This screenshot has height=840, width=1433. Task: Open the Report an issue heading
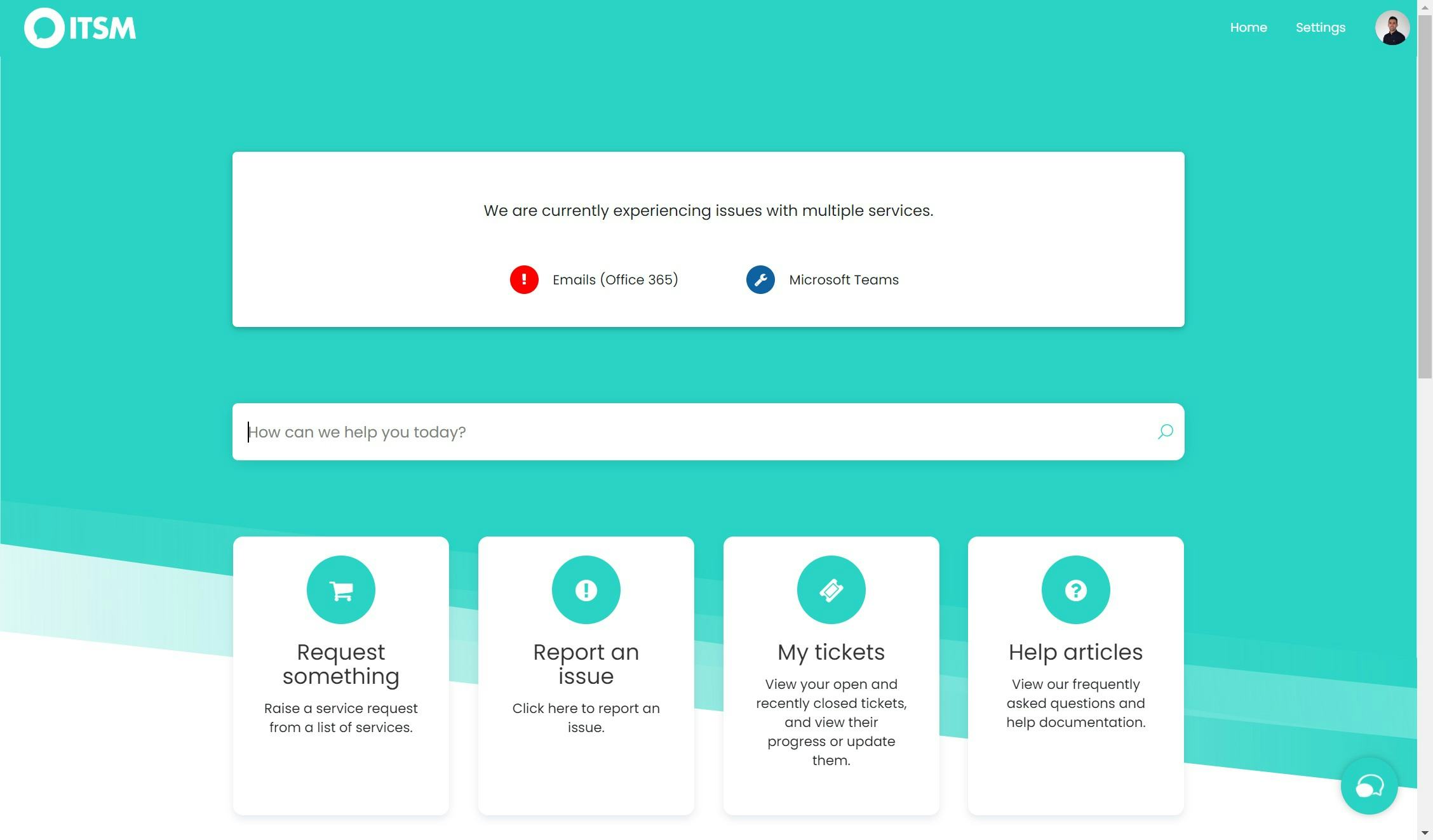586,664
